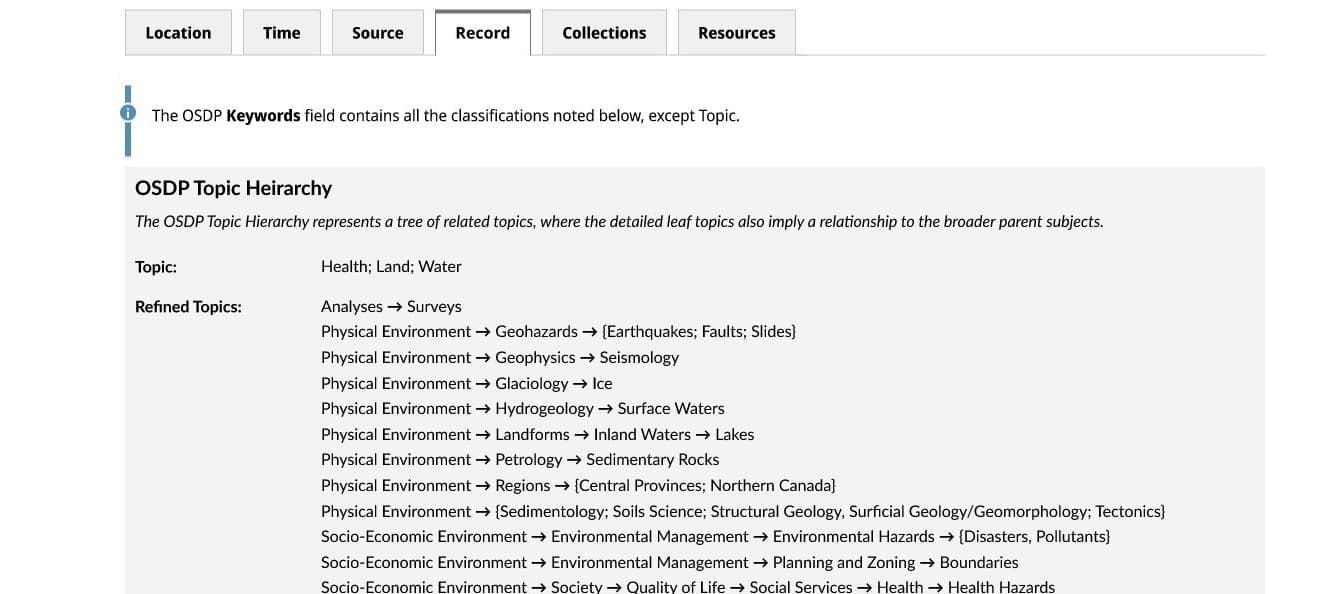Switch to the Time tab
The height and width of the screenshot is (594, 1320).
(281, 33)
